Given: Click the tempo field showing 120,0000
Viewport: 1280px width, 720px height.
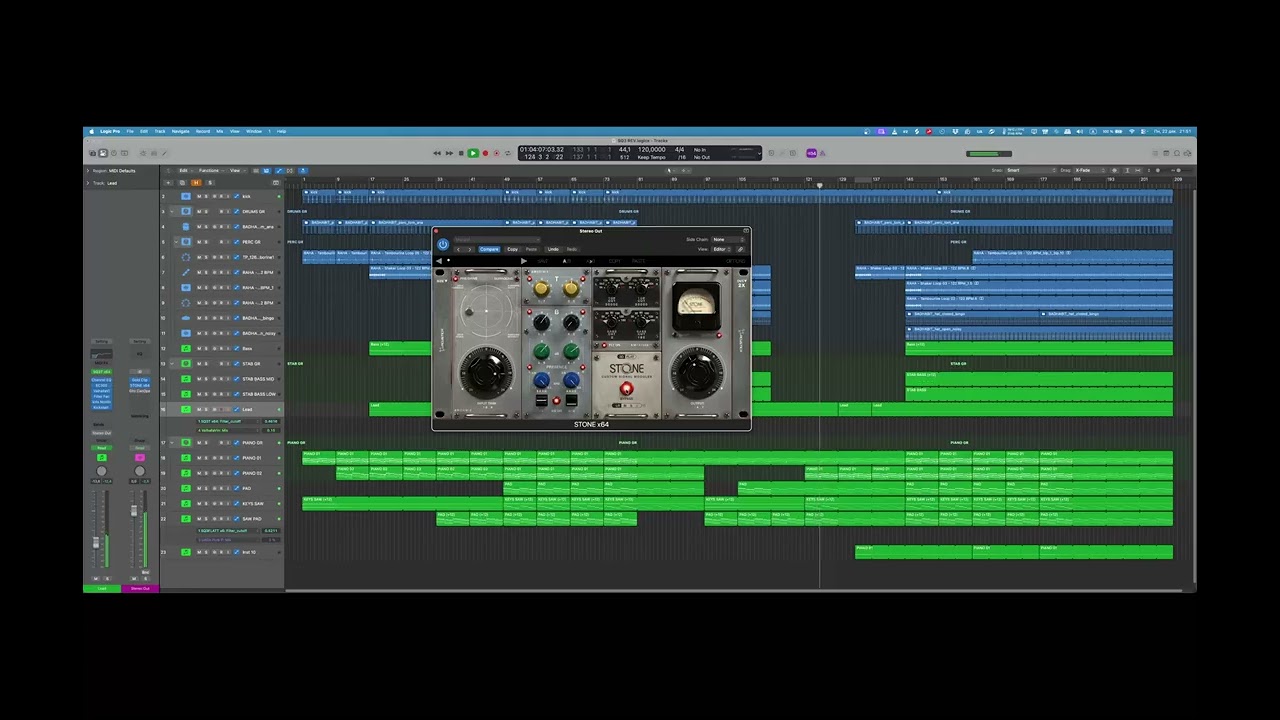Looking at the screenshot, I should tap(651, 149).
